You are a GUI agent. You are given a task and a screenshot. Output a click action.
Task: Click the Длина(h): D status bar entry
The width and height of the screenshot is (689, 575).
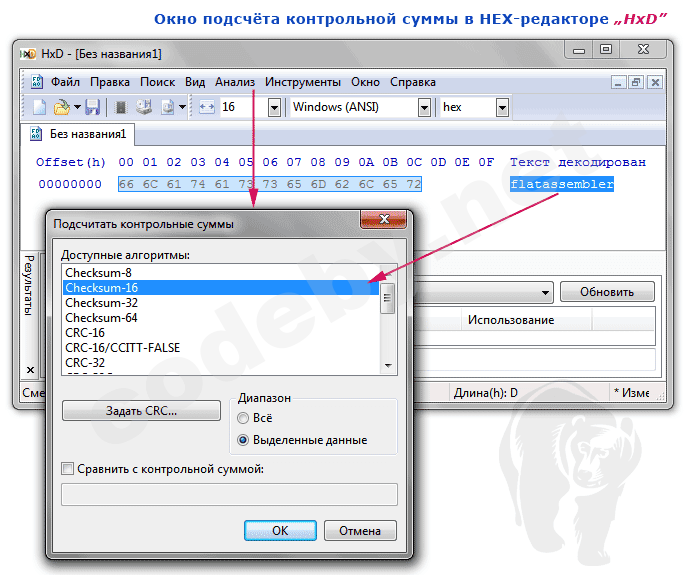coord(486,393)
